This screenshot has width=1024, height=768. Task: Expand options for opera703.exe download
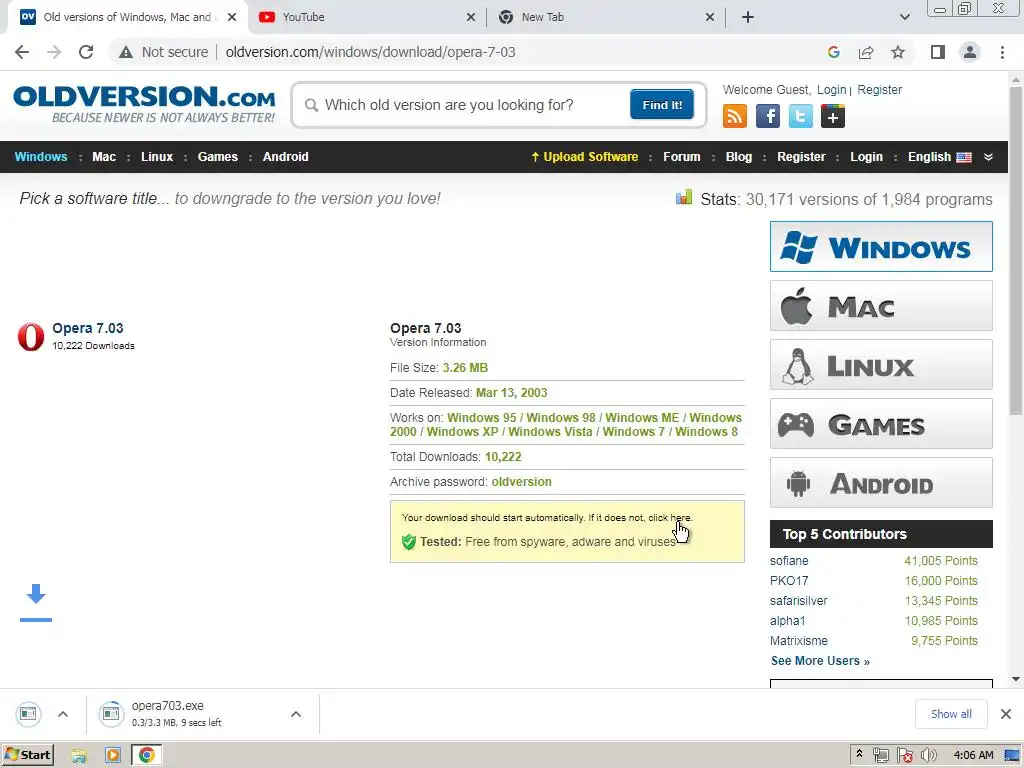pyautogui.click(x=296, y=714)
